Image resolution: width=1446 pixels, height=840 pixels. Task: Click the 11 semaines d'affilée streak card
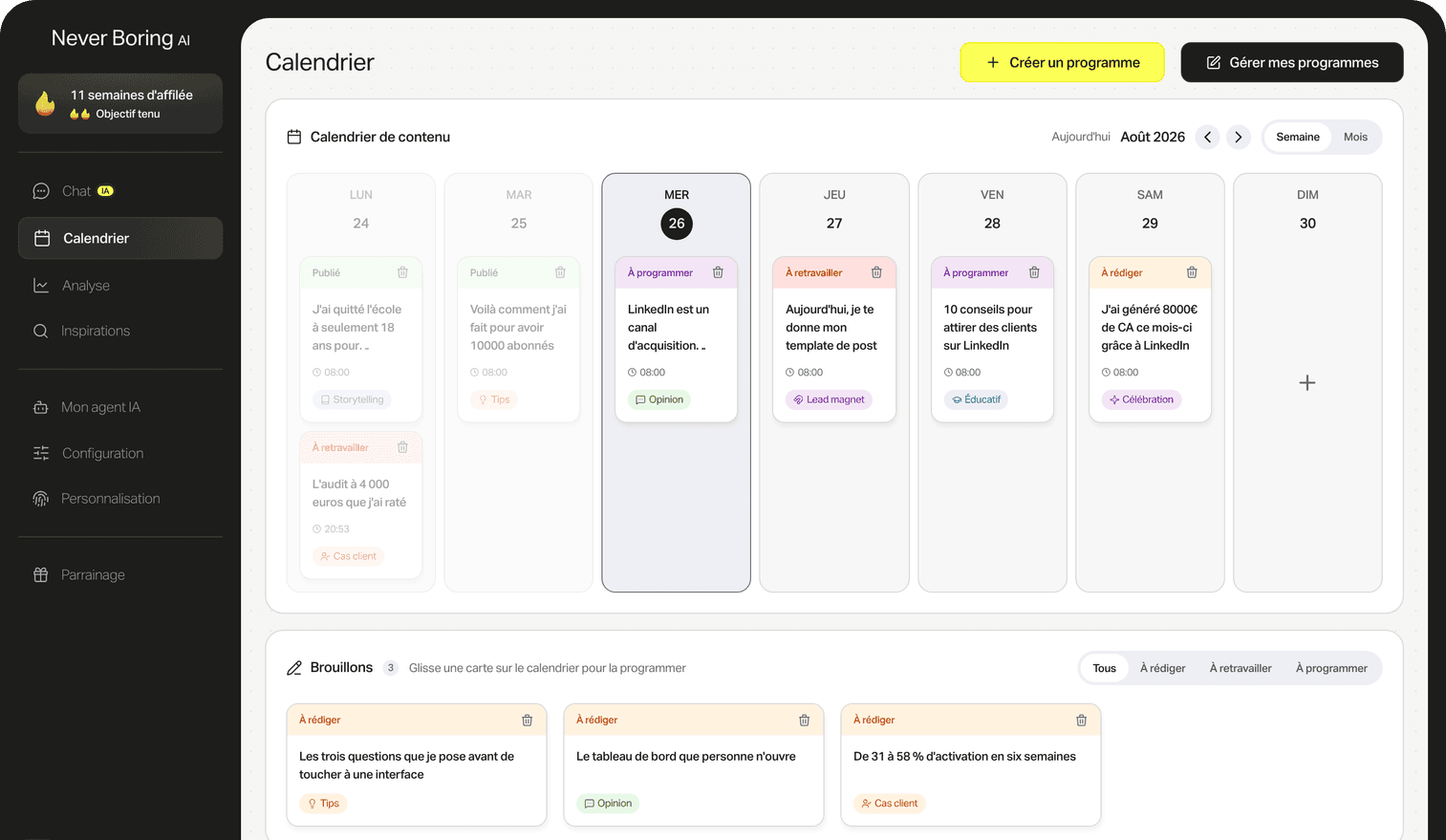click(120, 103)
